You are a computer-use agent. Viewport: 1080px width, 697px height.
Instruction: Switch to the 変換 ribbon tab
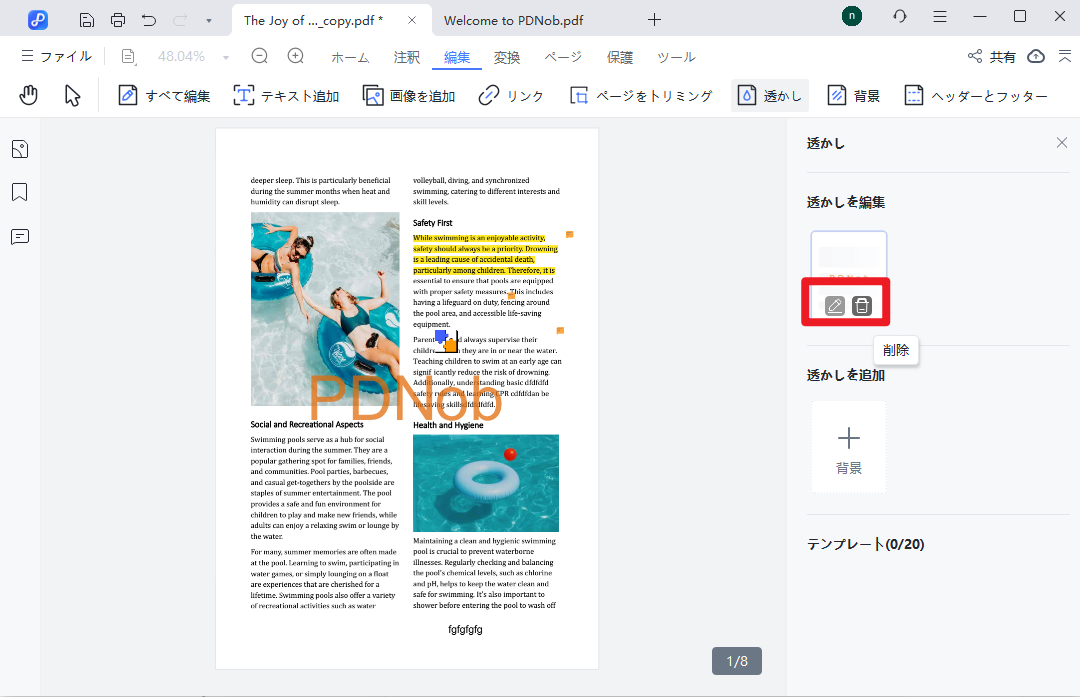pyautogui.click(x=507, y=57)
